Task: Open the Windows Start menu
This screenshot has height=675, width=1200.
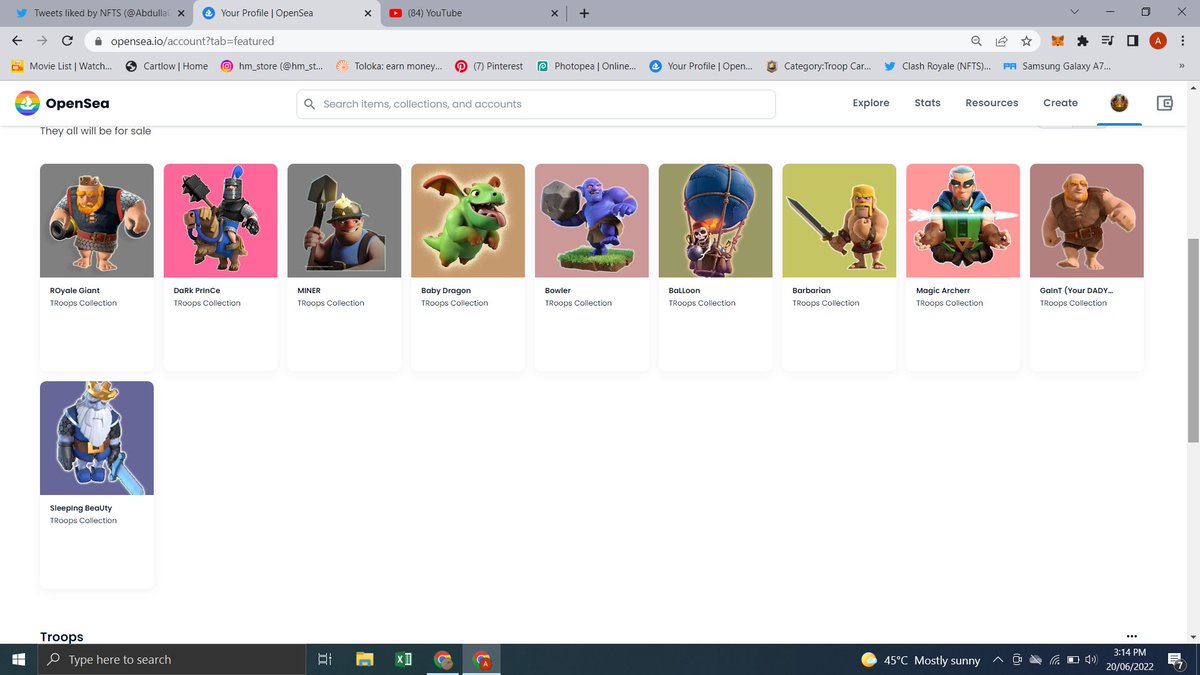Action: pyautogui.click(x=18, y=660)
